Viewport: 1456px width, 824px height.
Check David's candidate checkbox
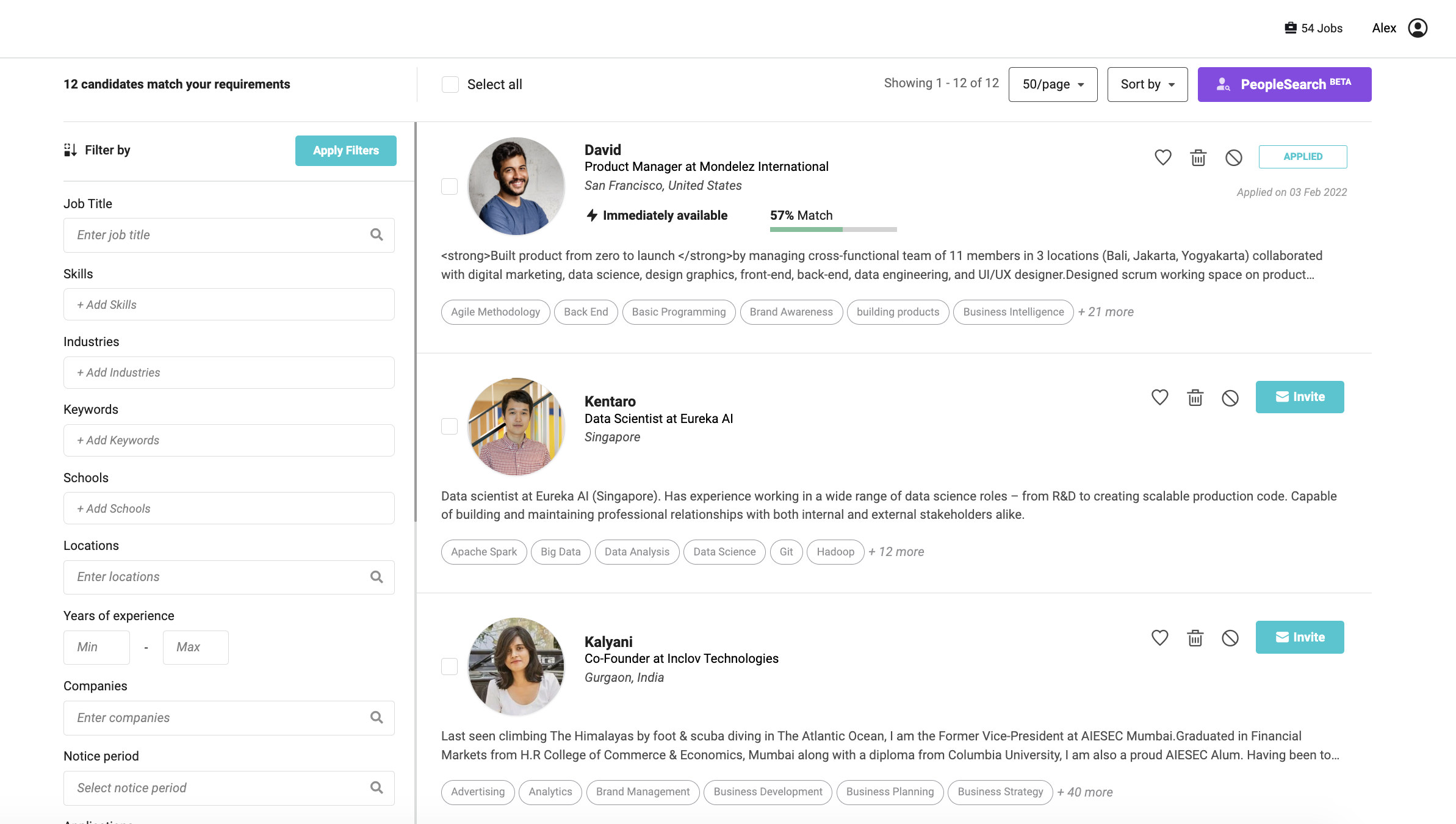tap(450, 186)
